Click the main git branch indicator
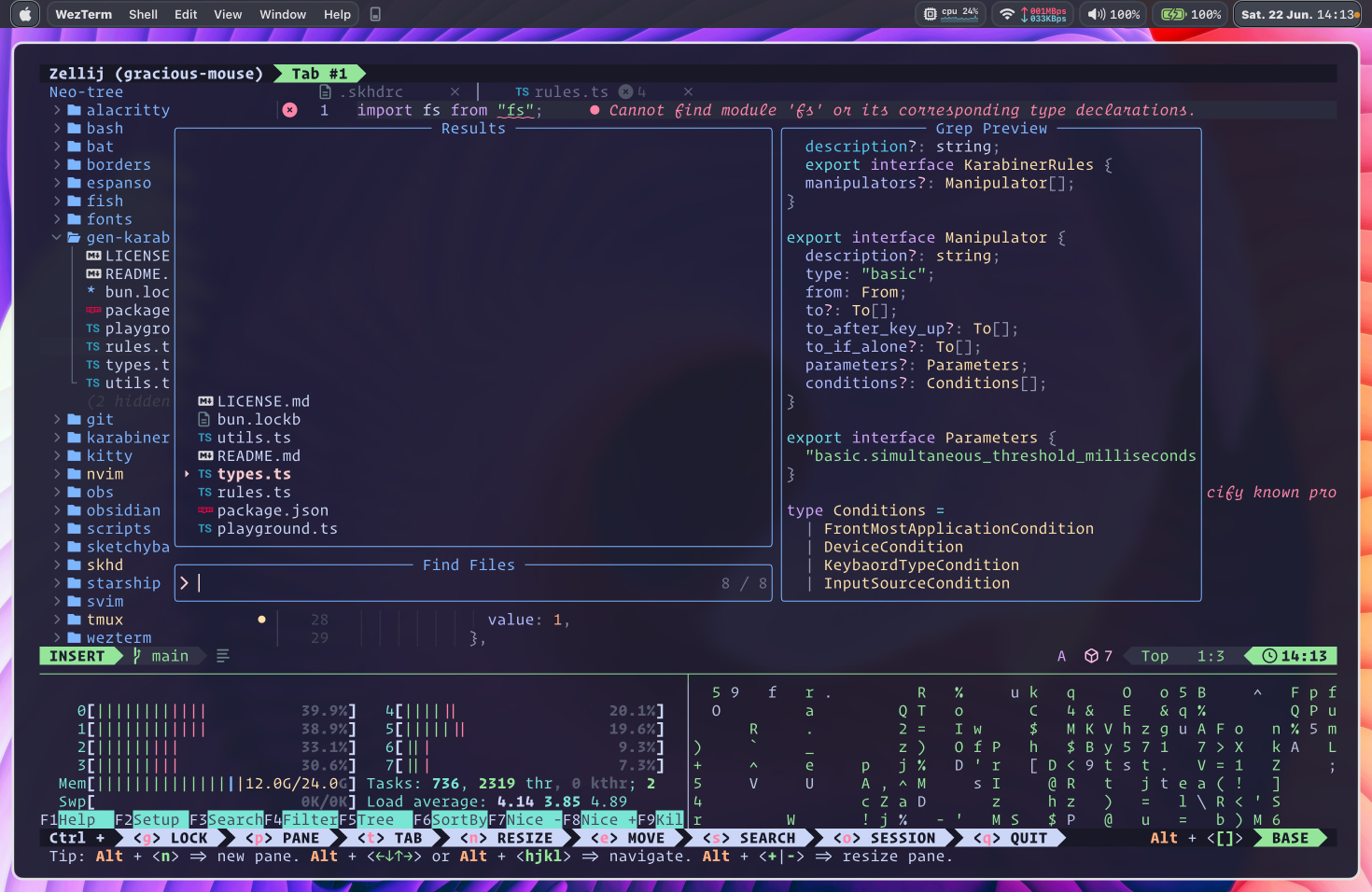This screenshot has width=1372, height=892. [x=161, y=656]
